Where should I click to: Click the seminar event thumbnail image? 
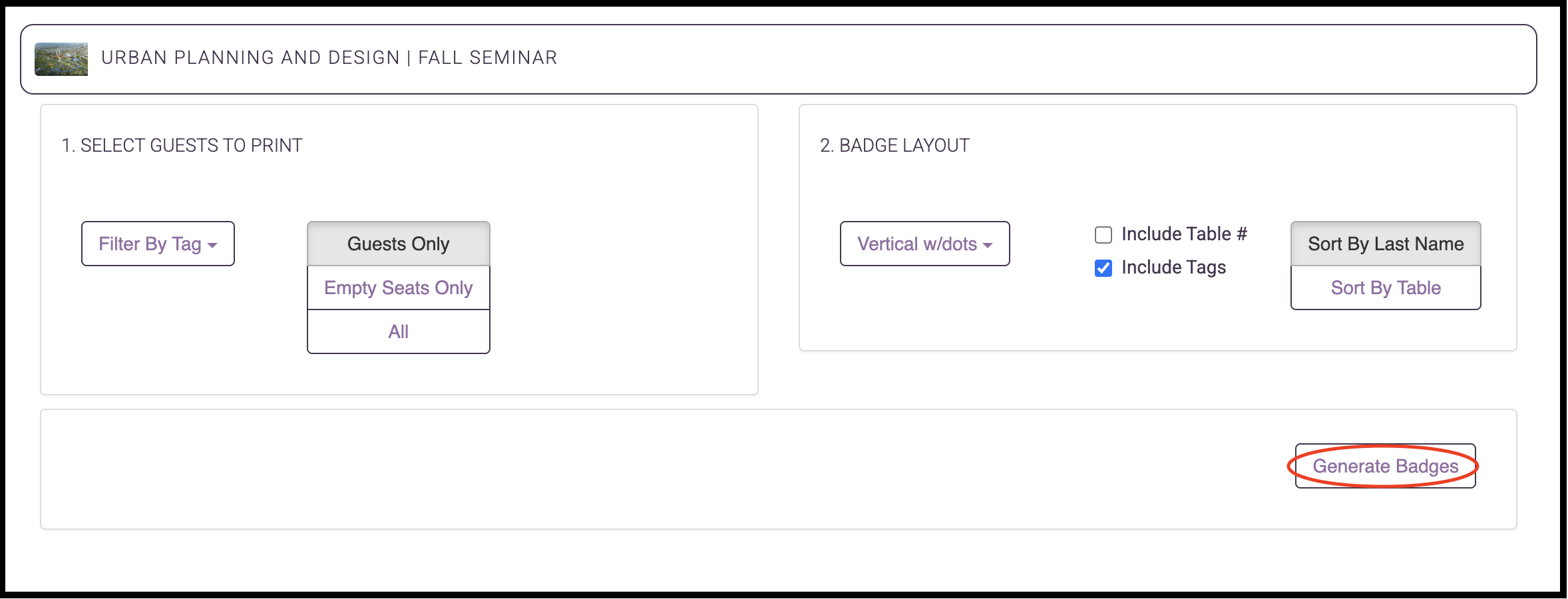pyautogui.click(x=61, y=59)
